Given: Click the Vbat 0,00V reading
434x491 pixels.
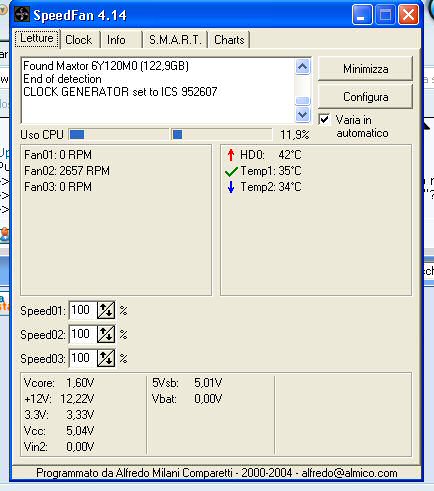Looking at the screenshot, I should point(187,399).
